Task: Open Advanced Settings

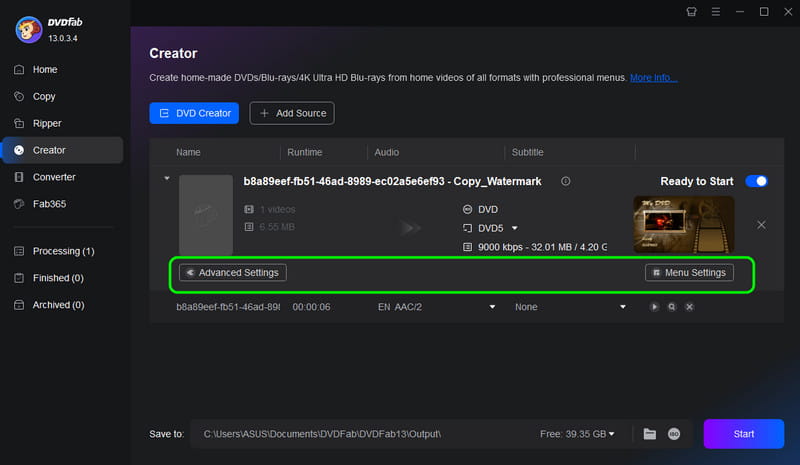Action: [233, 273]
